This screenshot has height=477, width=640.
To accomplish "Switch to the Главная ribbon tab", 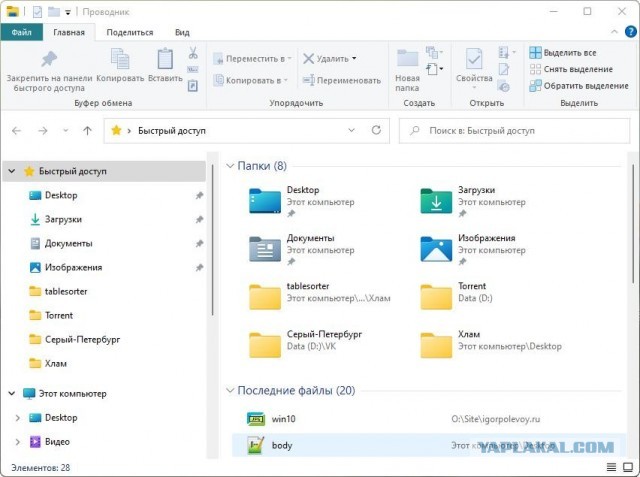I will coord(69,32).
